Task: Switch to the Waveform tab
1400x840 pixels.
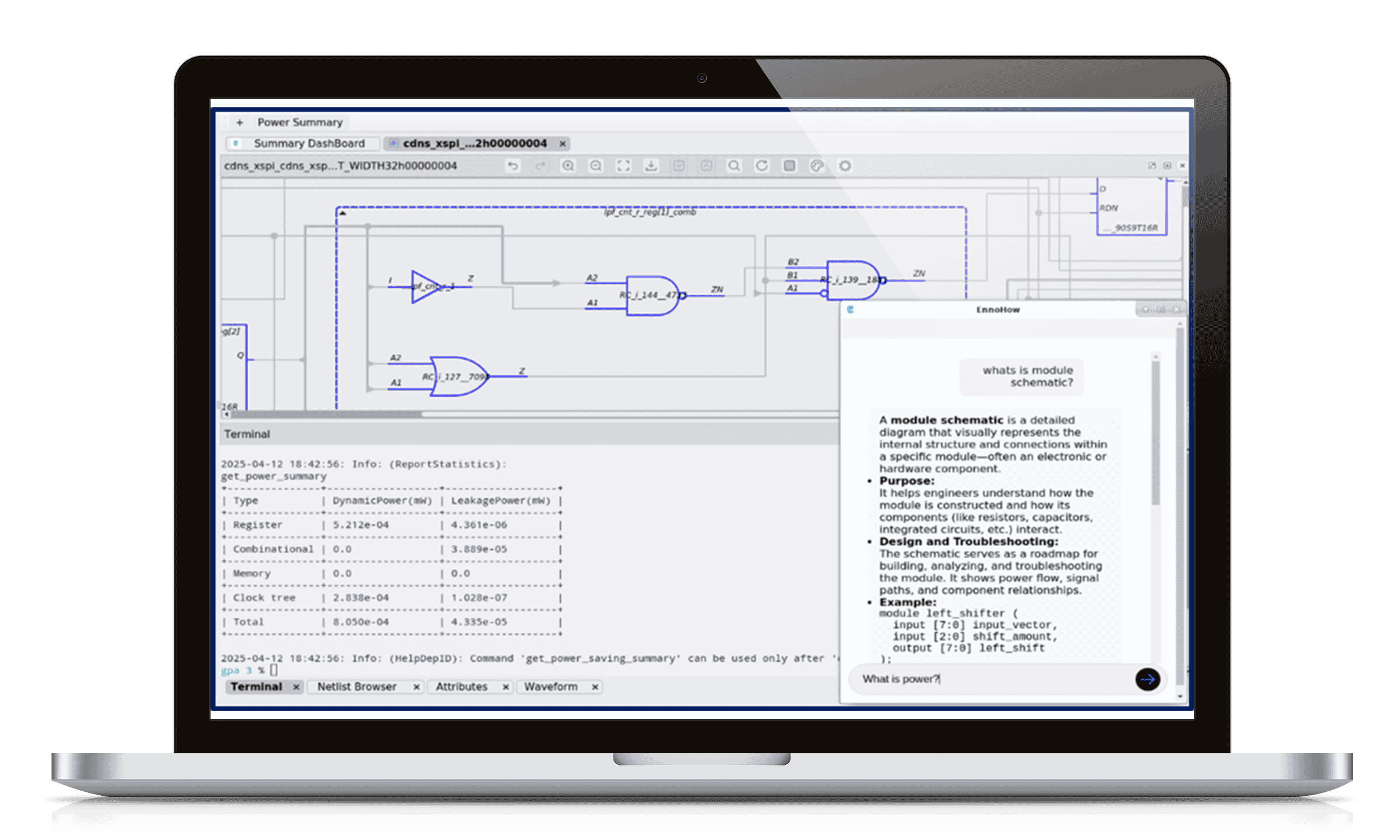Action: click(550, 687)
